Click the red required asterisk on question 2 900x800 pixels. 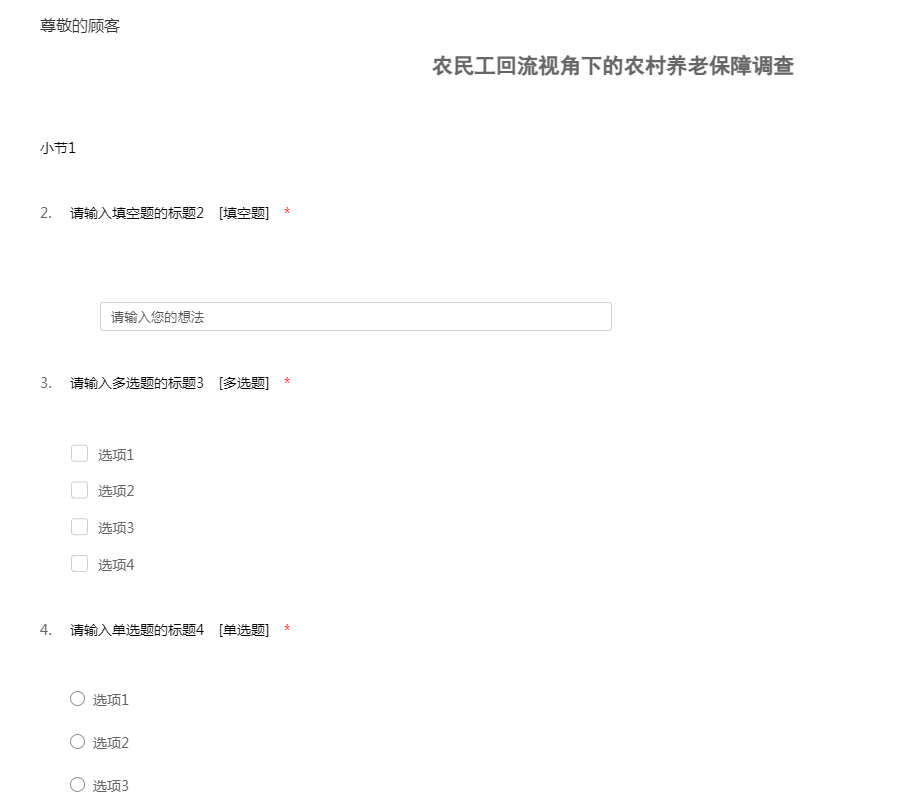(x=287, y=213)
